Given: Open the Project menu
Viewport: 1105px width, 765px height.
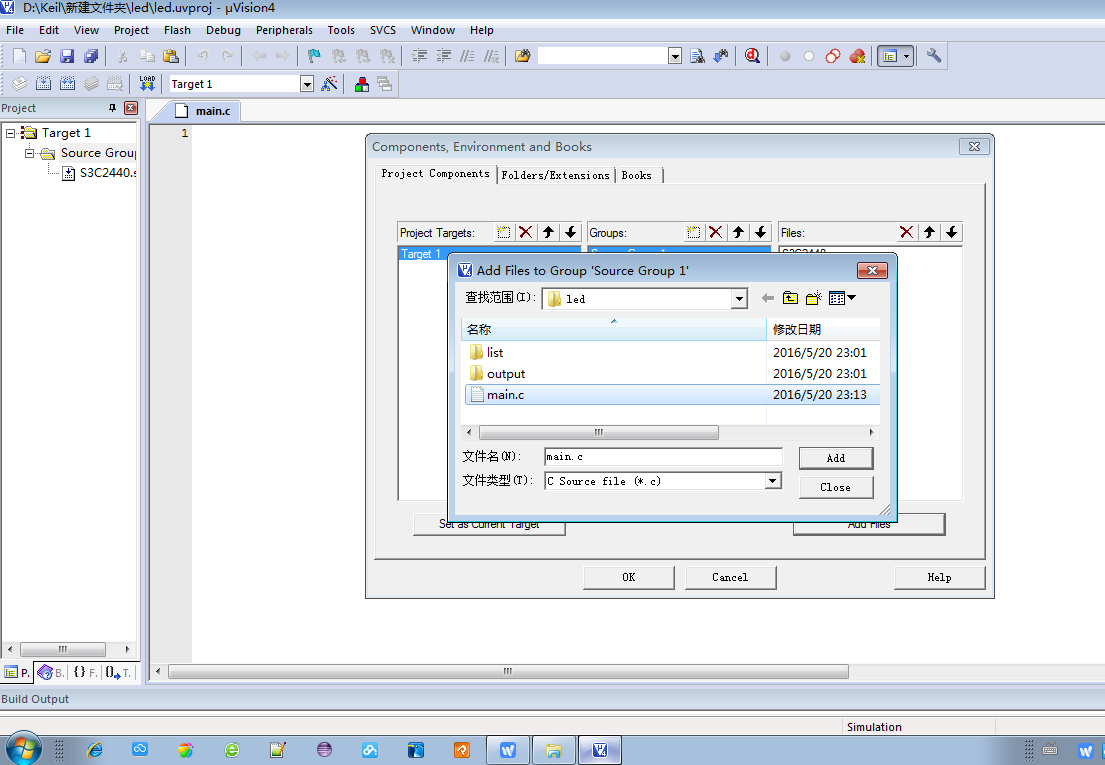Looking at the screenshot, I should pyautogui.click(x=131, y=30).
